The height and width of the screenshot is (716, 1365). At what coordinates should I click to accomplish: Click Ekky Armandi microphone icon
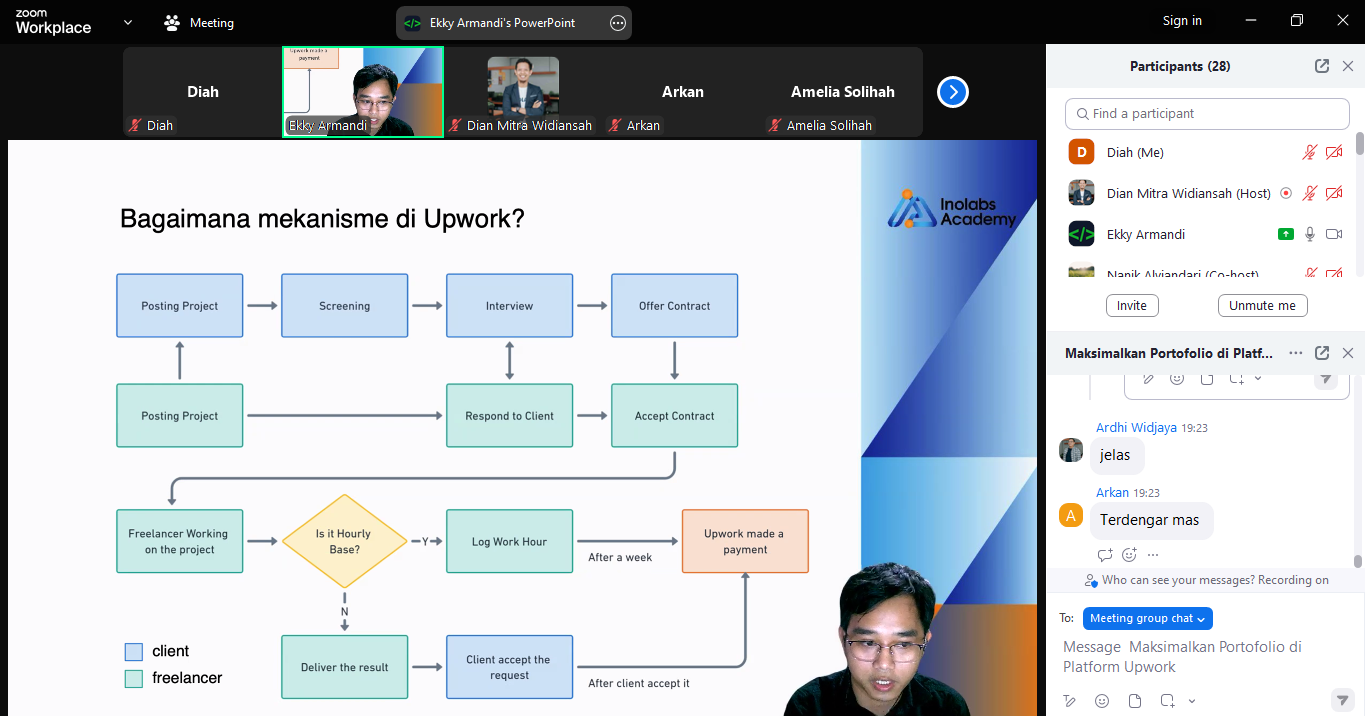click(x=1310, y=234)
